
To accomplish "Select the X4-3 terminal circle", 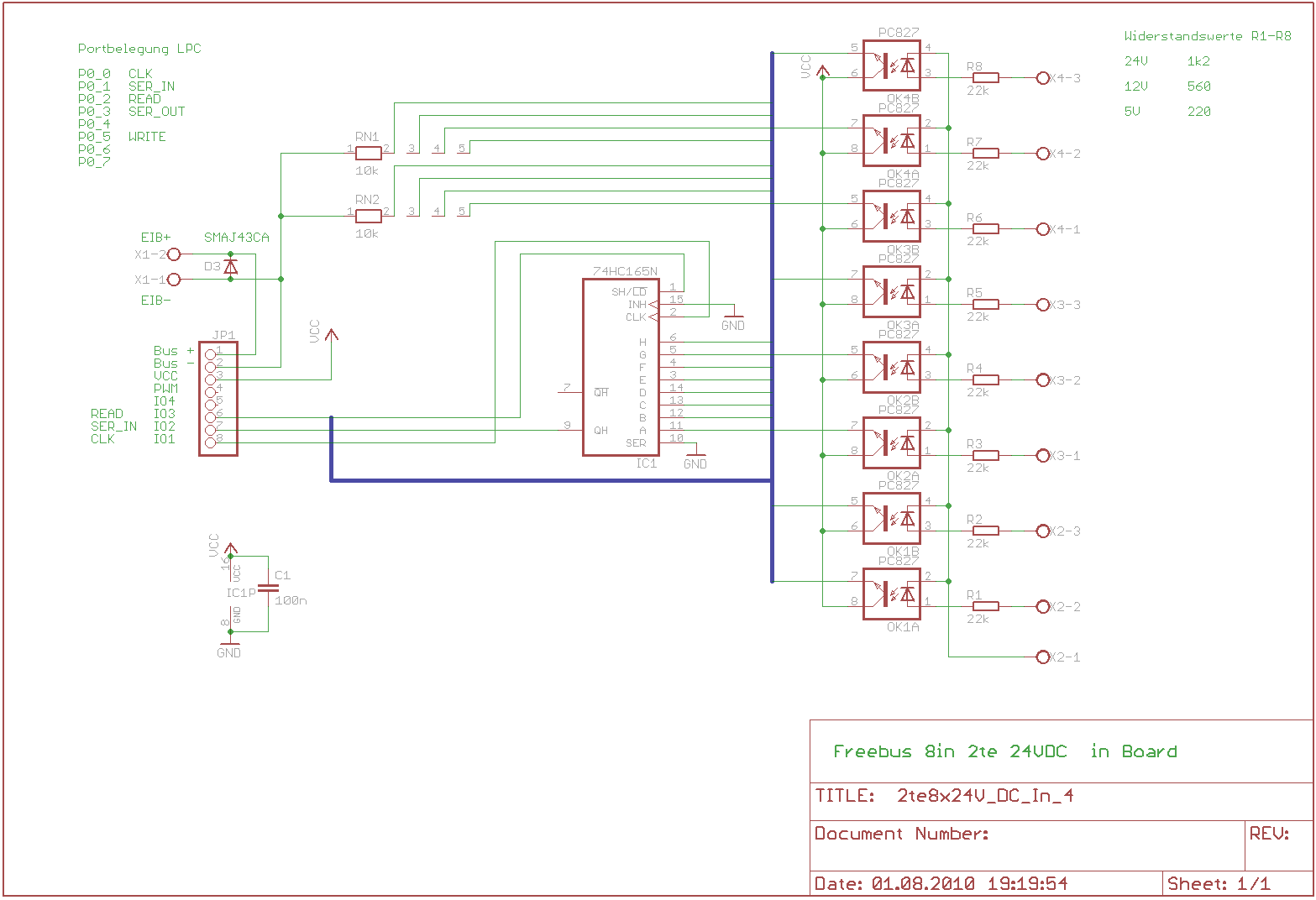I will [x=1043, y=78].
